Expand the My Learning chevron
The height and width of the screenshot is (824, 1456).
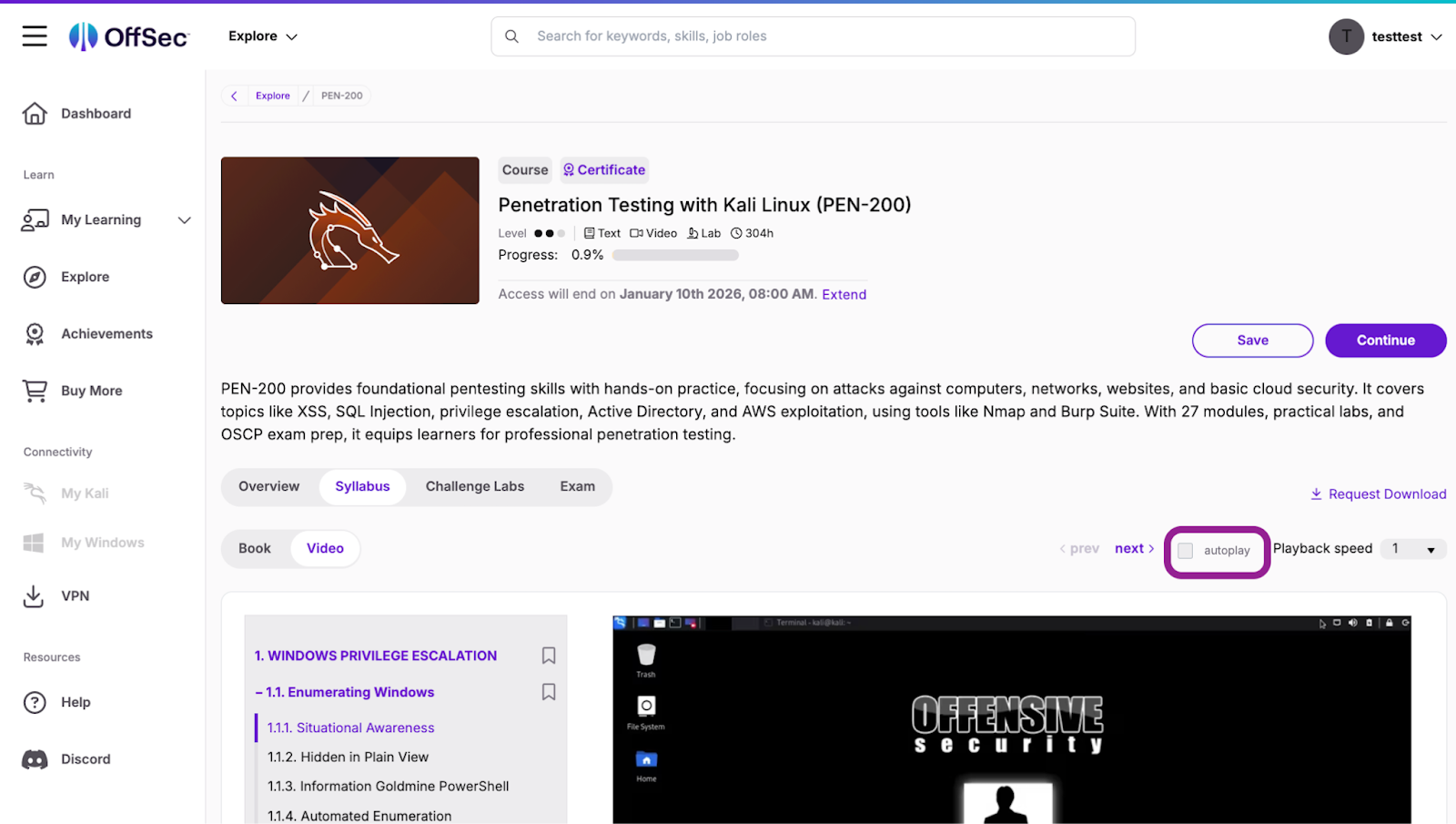pos(185,220)
